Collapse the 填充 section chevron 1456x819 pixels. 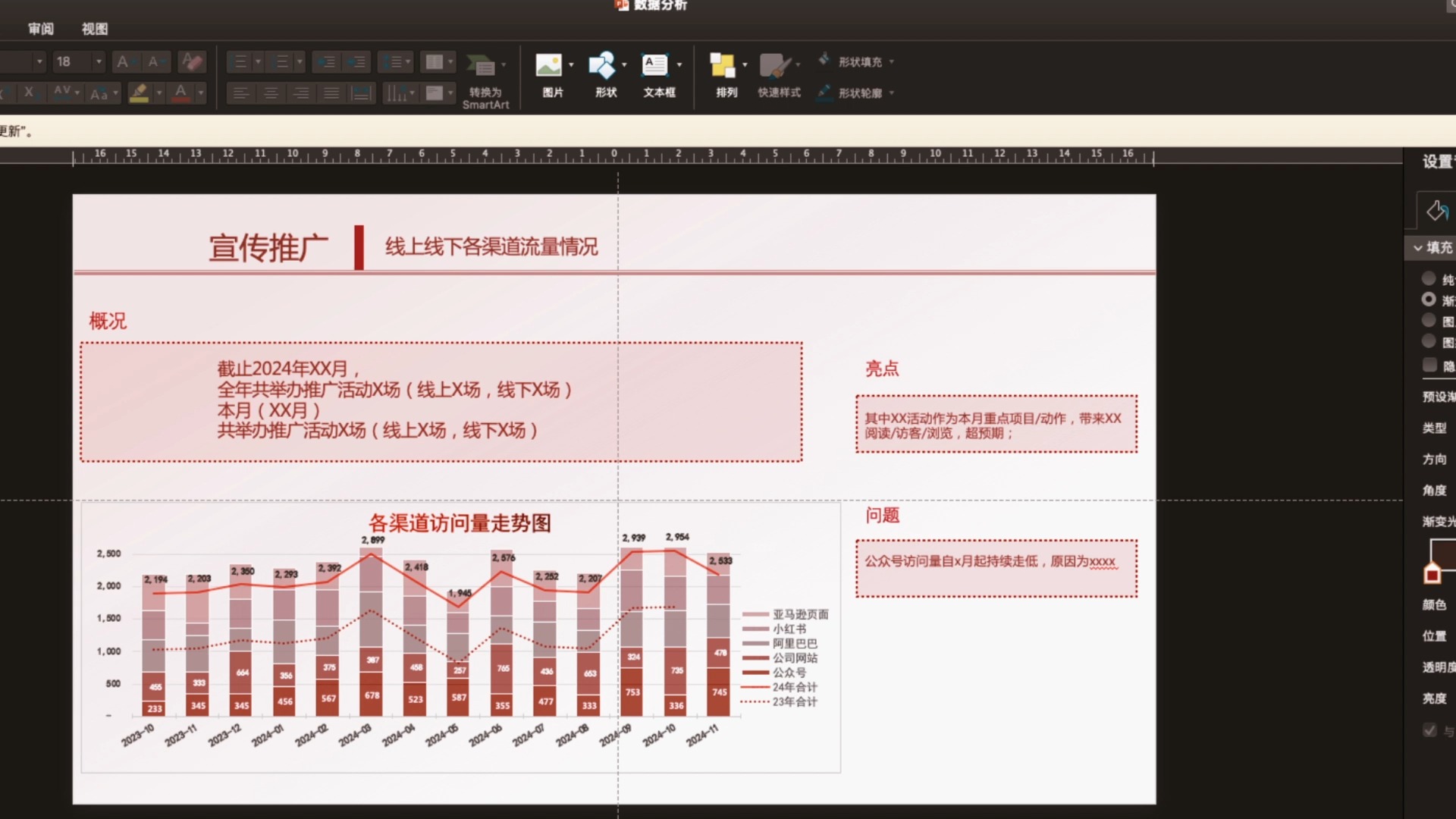click(x=1417, y=248)
